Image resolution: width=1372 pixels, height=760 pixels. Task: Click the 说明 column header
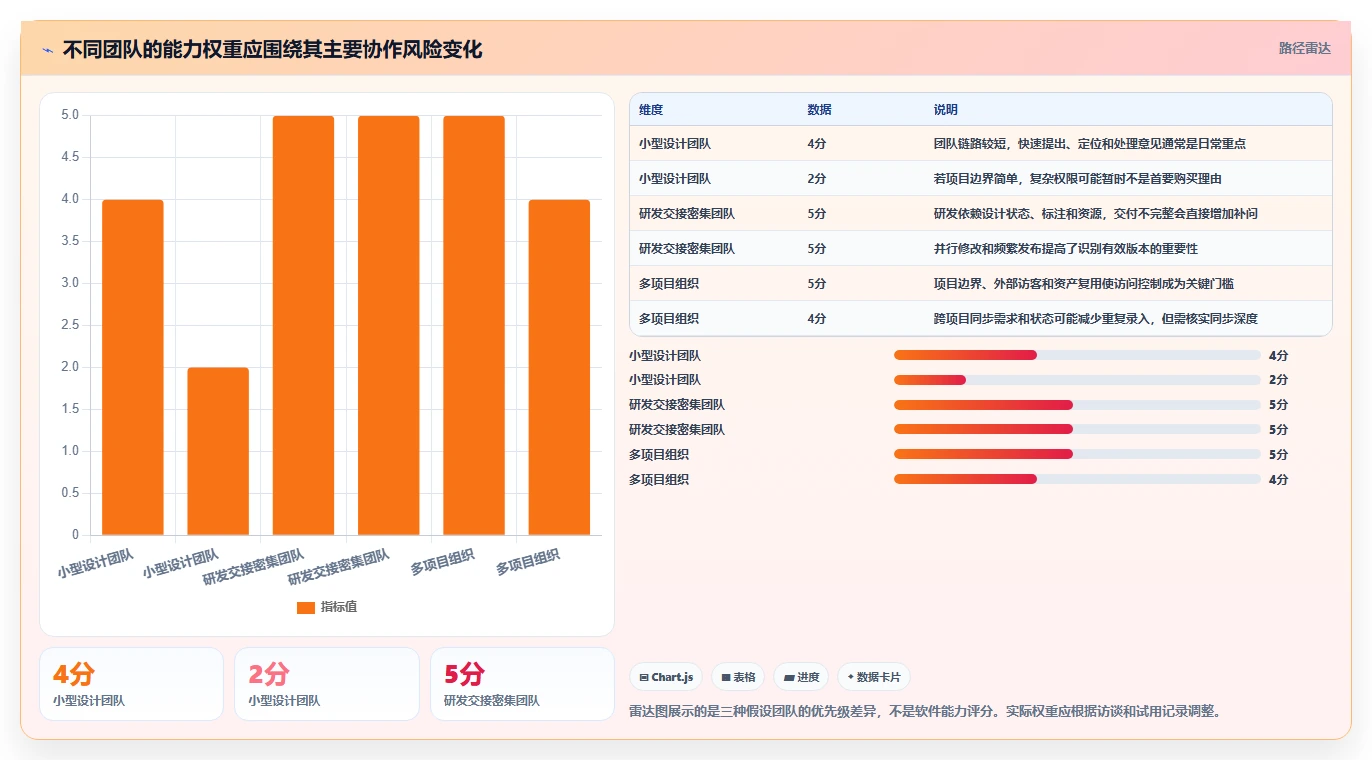(x=945, y=110)
